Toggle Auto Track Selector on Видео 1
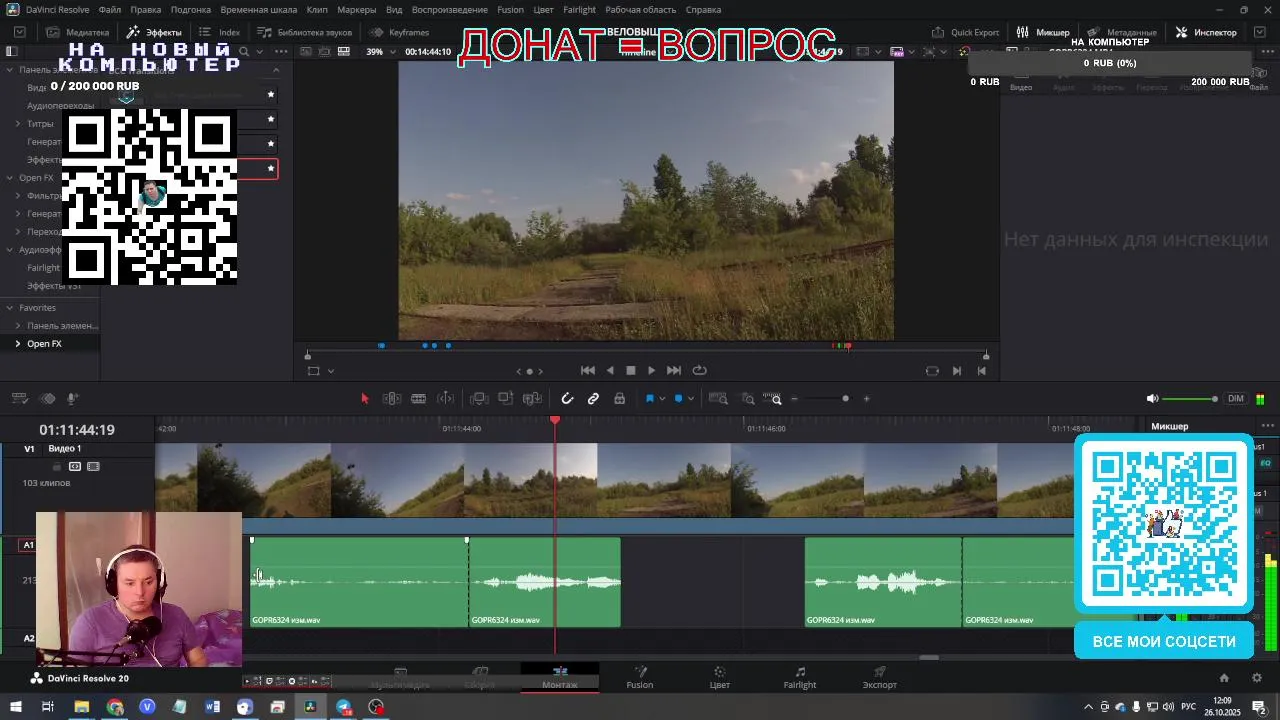The height and width of the screenshot is (720, 1280). [x=75, y=467]
